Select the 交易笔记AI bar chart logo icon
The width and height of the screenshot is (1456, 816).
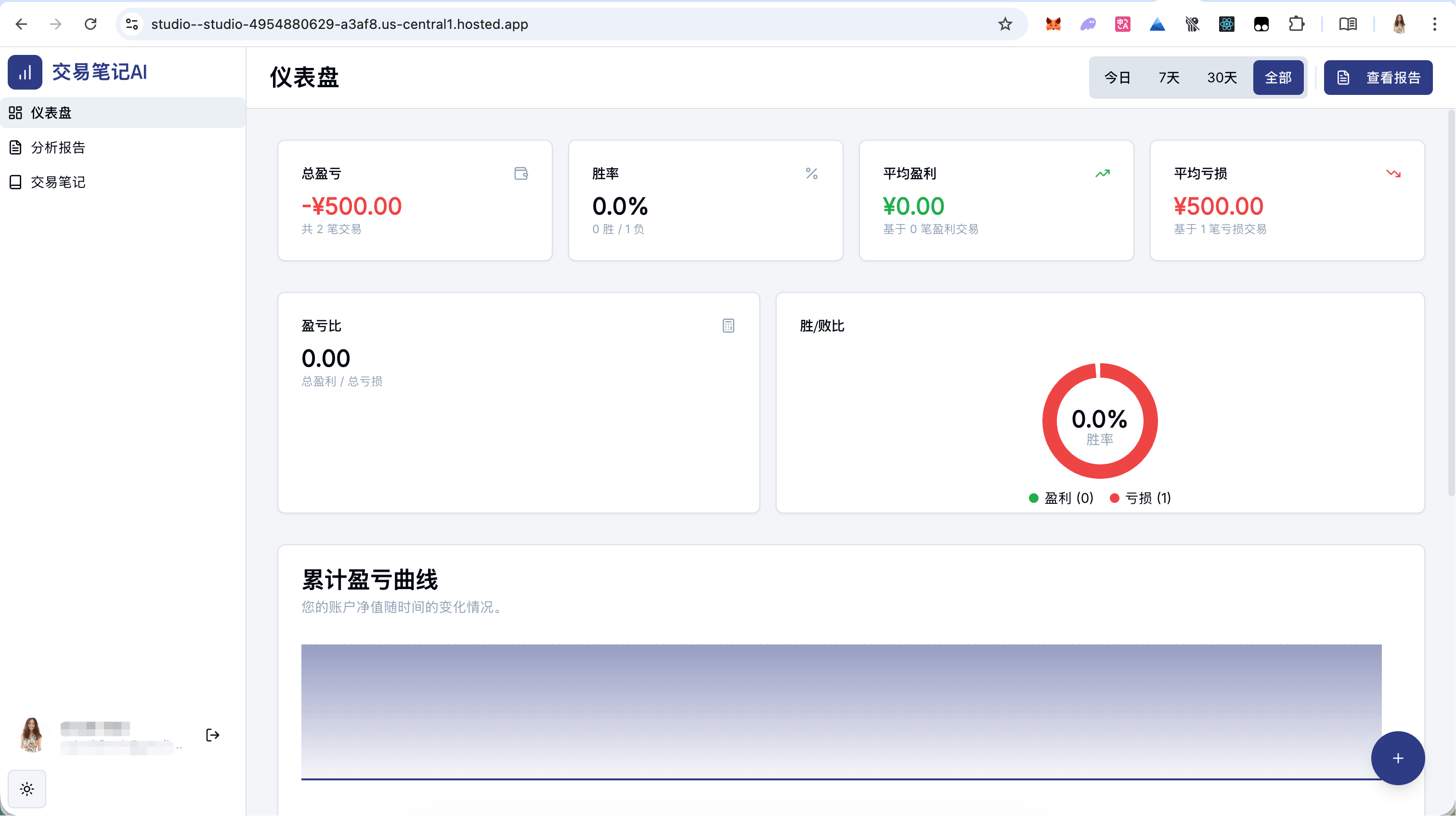click(x=25, y=72)
